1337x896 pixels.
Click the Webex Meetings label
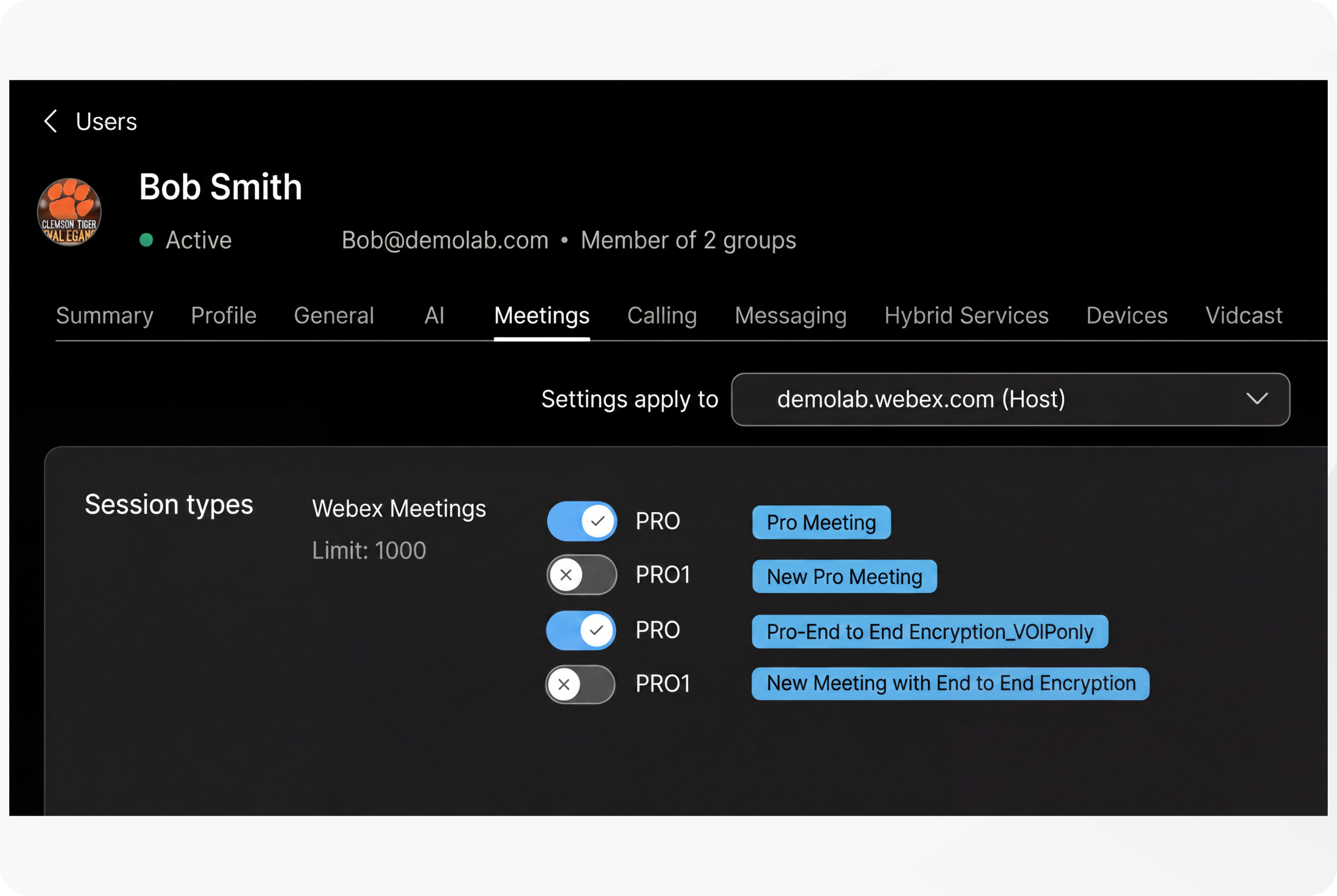(x=399, y=508)
